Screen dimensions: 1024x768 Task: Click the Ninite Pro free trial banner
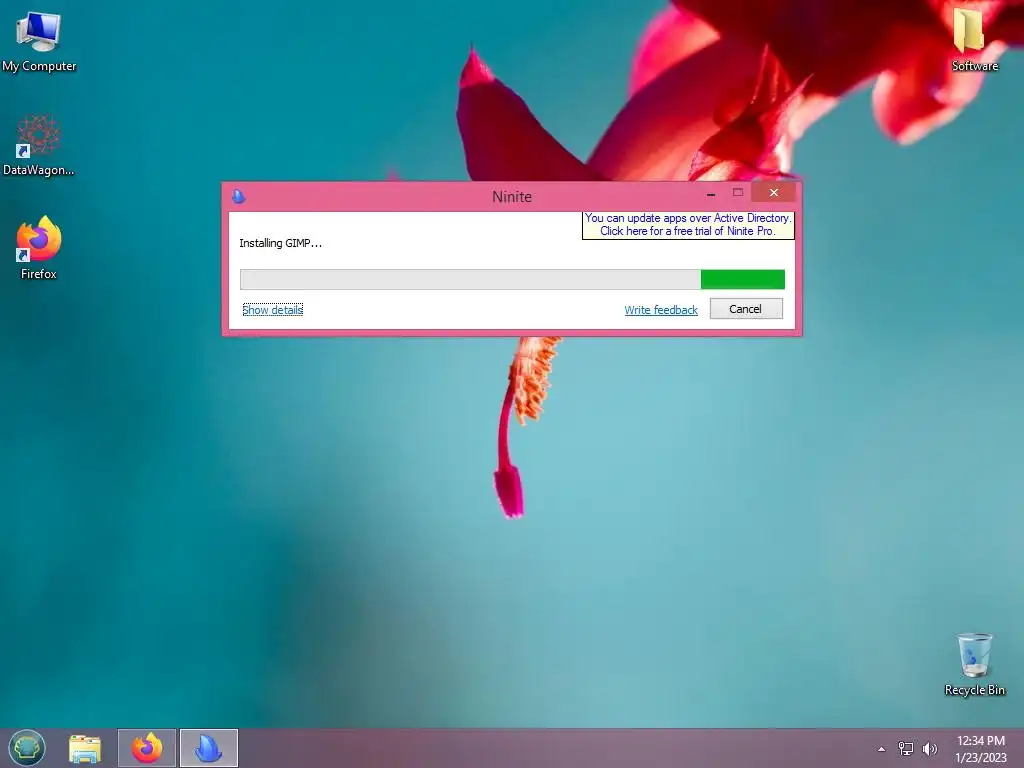[x=688, y=225]
